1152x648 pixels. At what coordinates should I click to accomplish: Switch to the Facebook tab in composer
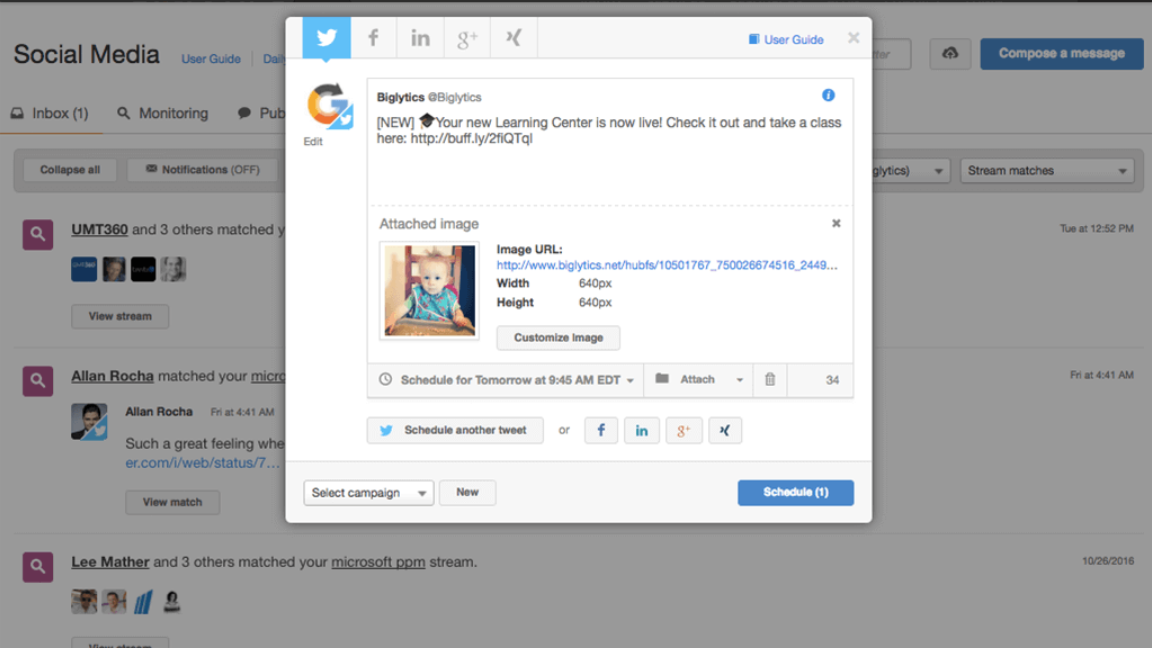click(x=373, y=37)
